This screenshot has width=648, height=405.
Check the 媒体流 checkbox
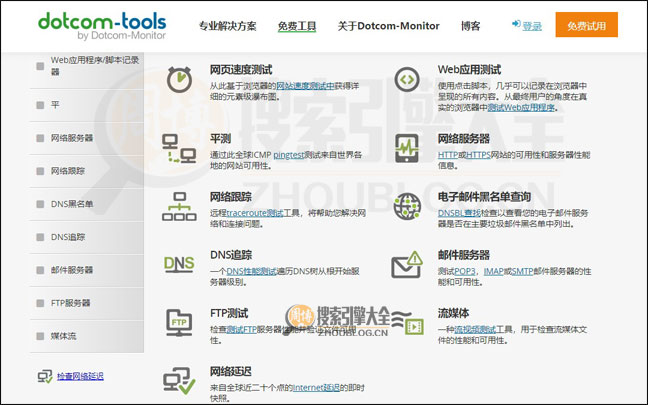click(x=40, y=336)
